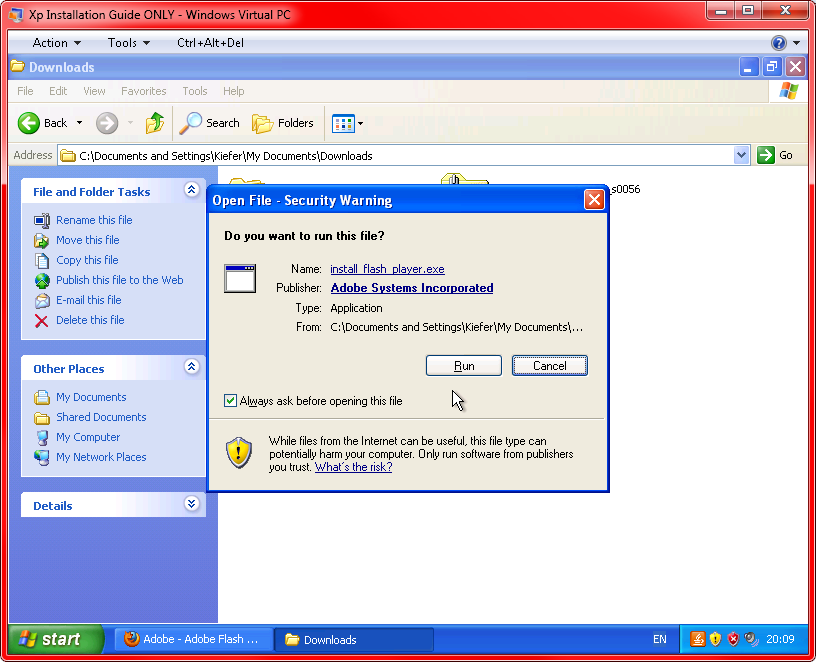Click the E-mail envelope icon

(x=42, y=301)
